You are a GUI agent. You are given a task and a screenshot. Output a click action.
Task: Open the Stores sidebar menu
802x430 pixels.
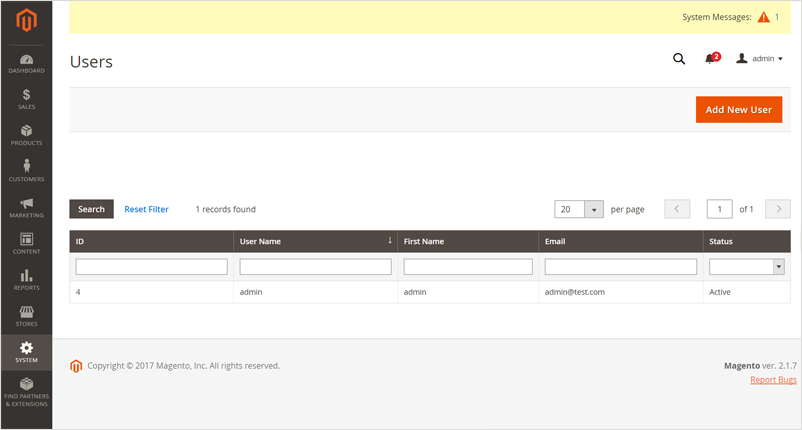[26, 315]
